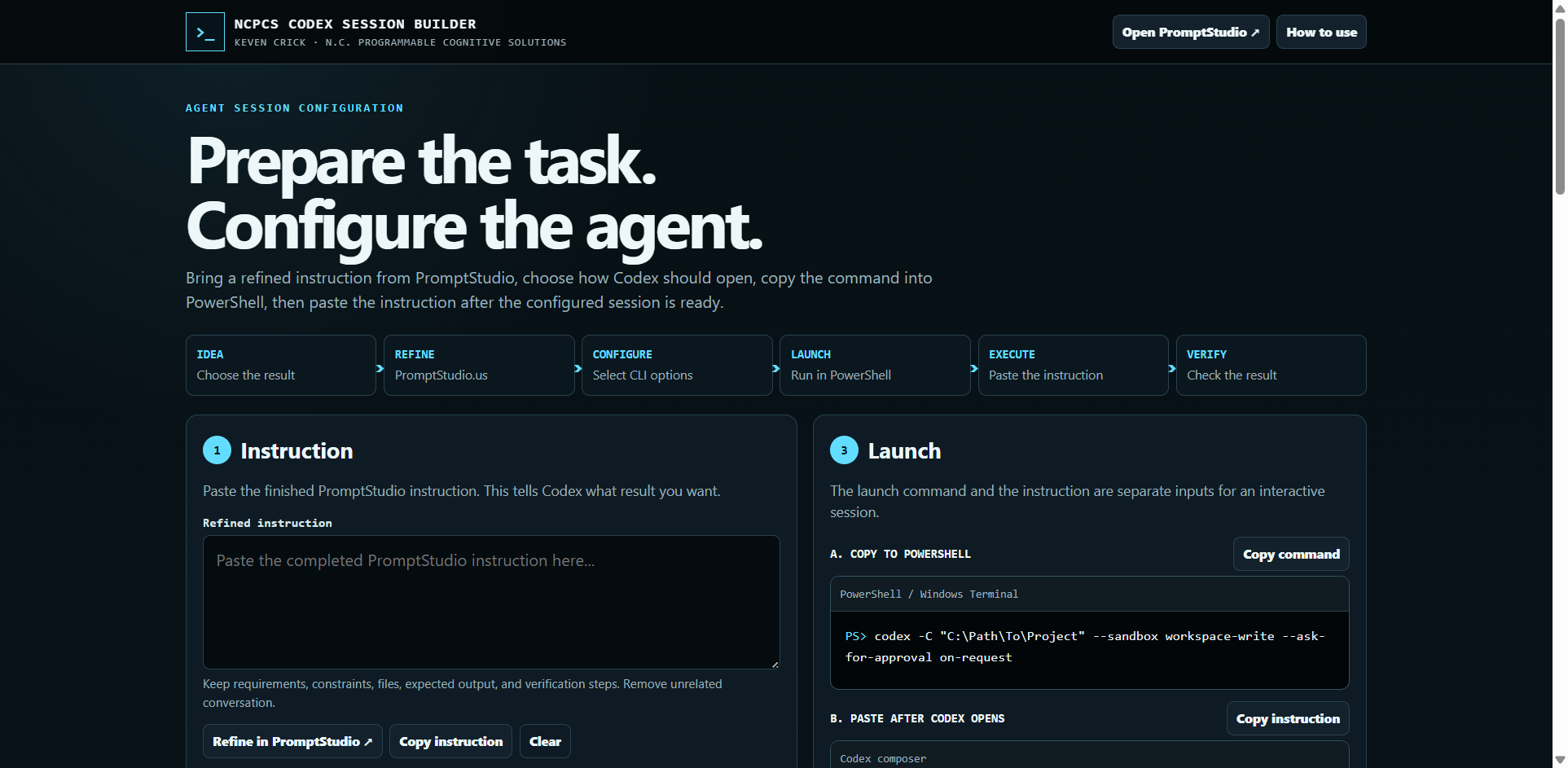Image resolution: width=1568 pixels, height=768 pixels.
Task: Click the scrollbar down arrow
Action: (1560, 760)
